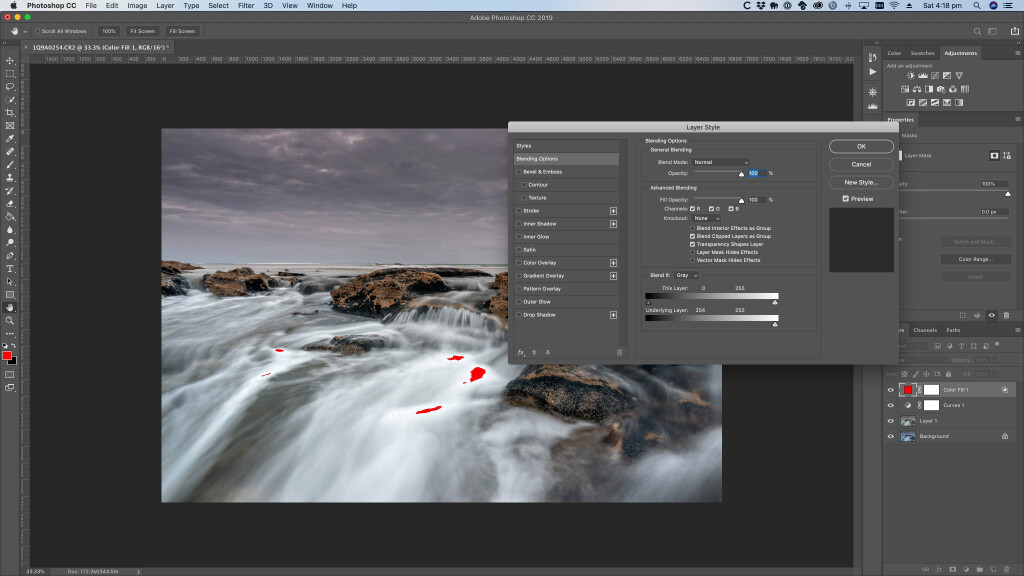The height and width of the screenshot is (576, 1024).
Task: Cancel the Layer Style dialog
Action: point(861,163)
